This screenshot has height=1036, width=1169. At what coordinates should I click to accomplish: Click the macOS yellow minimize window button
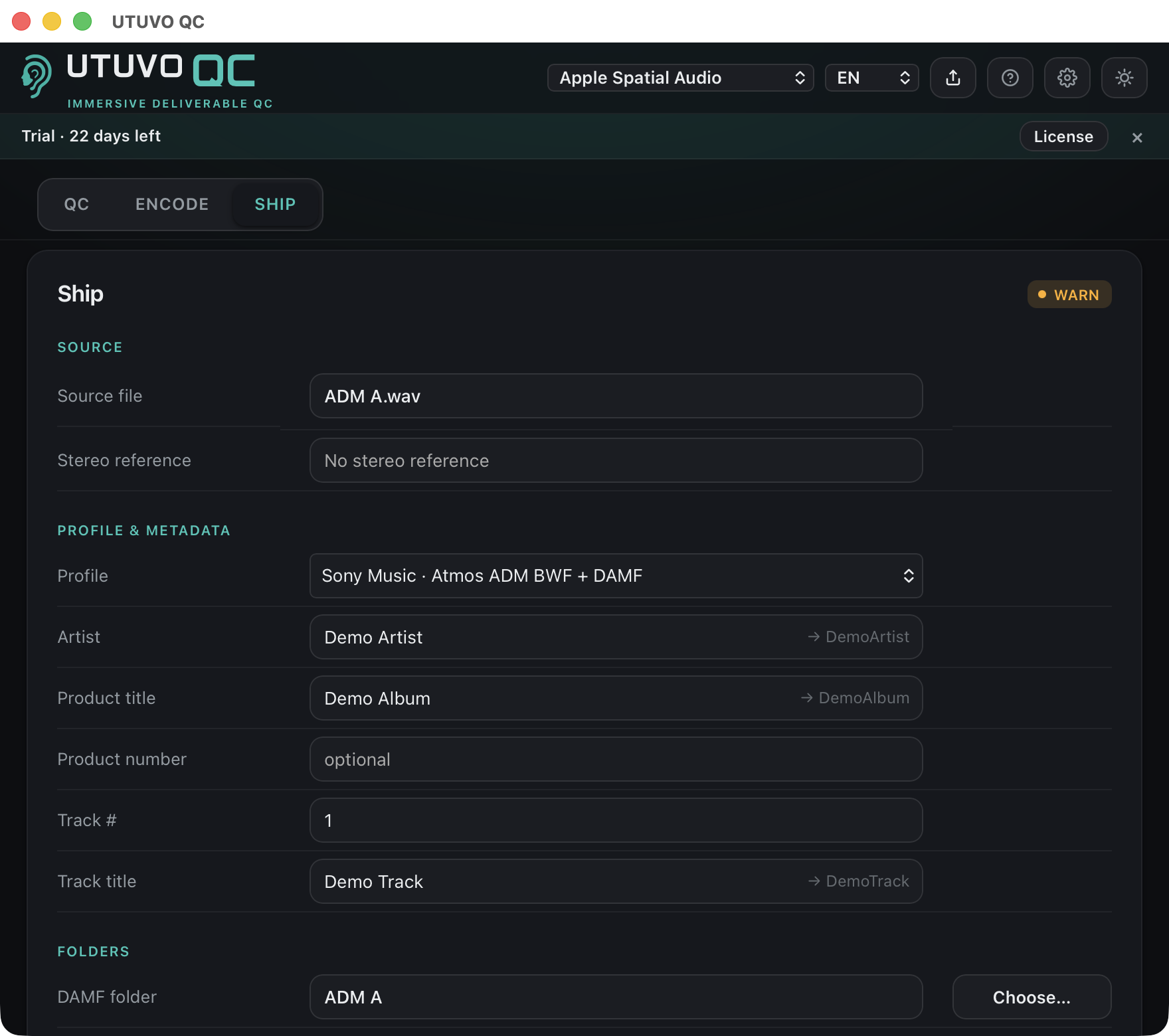point(52,21)
